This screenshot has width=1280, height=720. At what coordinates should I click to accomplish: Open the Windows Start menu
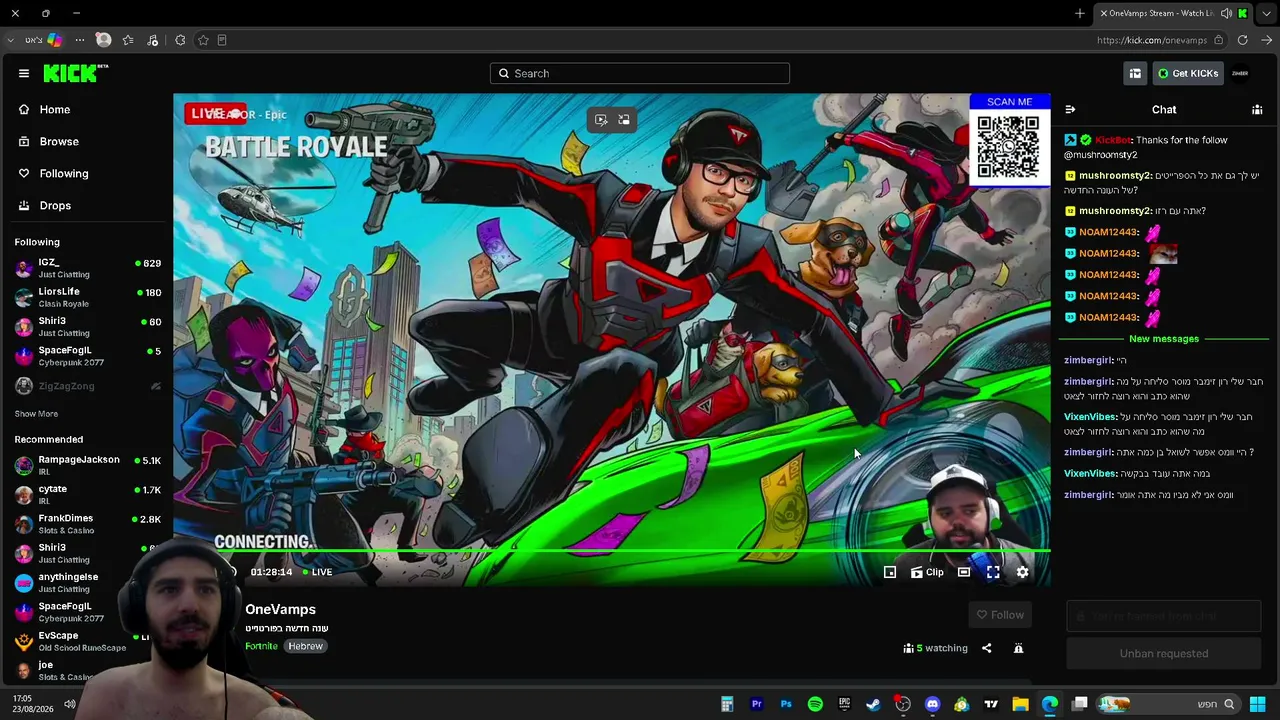coord(1257,704)
